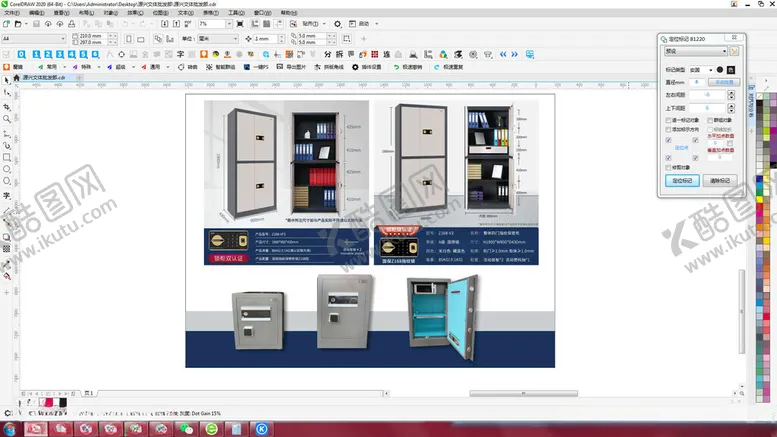Click the 清除标记 button
This screenshot has width=777, height=437.
click(720, 181)
